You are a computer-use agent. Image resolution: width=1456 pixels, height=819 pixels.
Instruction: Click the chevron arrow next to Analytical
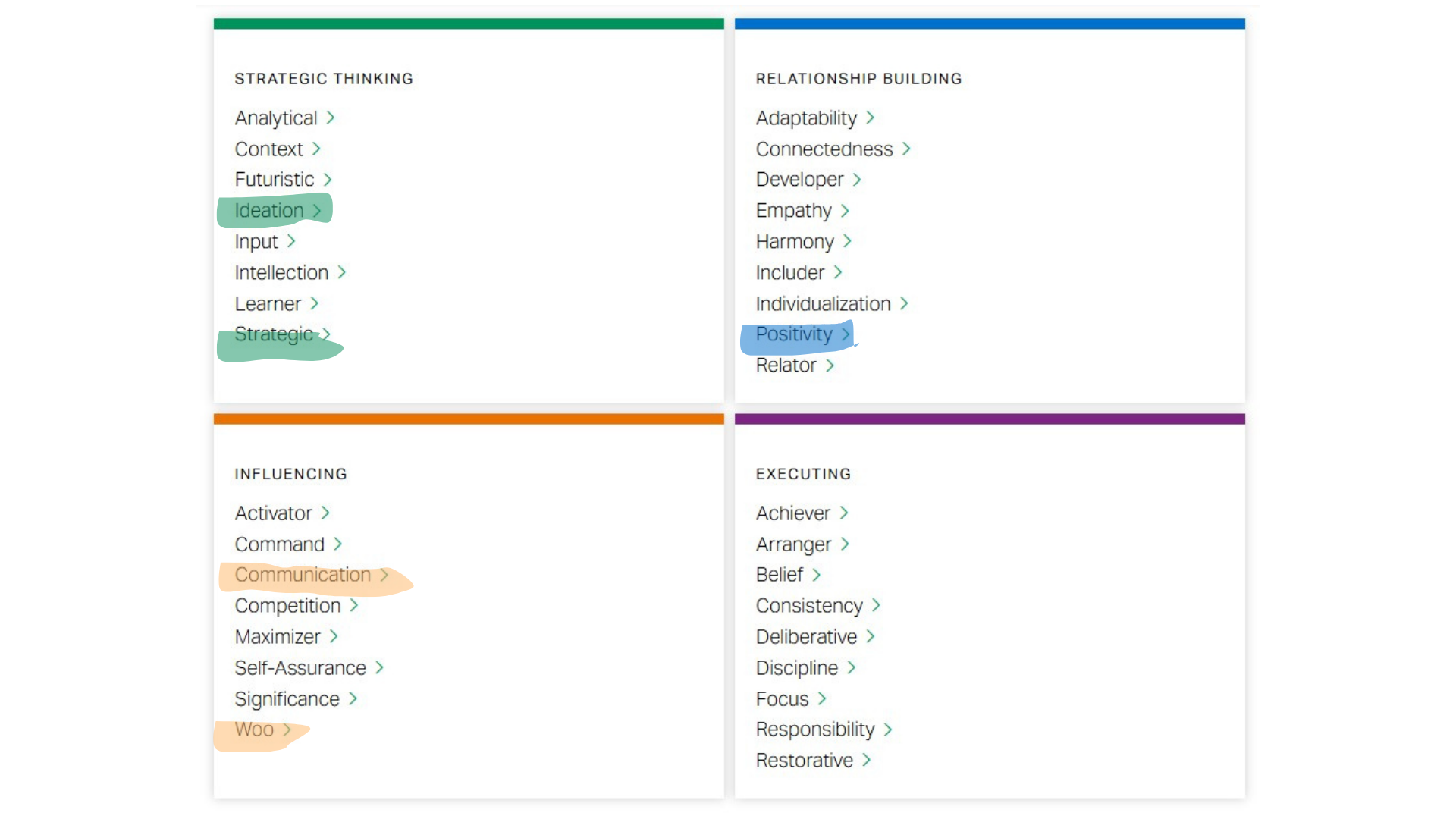[331, 118]
